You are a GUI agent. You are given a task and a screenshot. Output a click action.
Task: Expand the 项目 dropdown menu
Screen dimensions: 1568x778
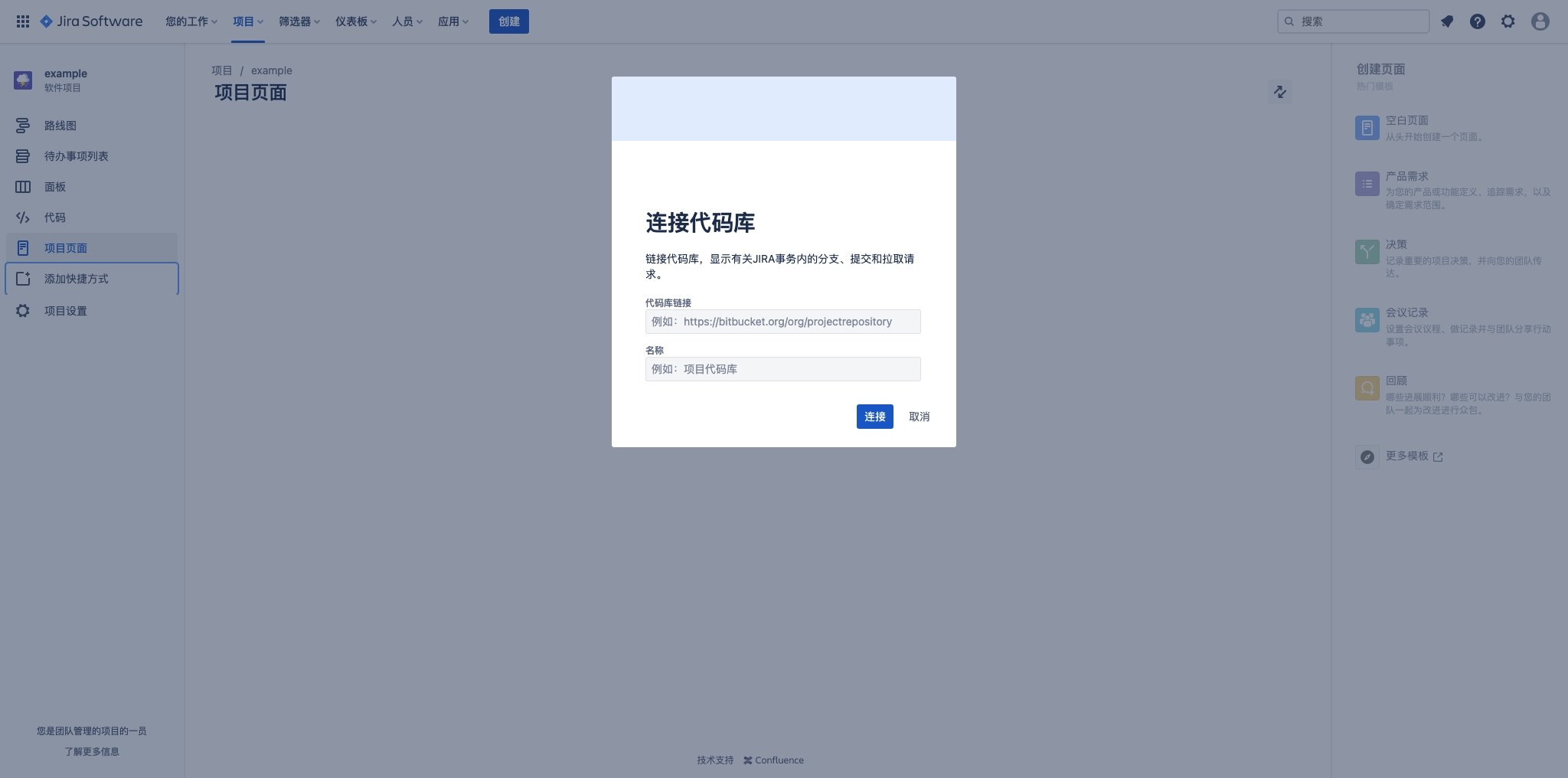[248, 21]
